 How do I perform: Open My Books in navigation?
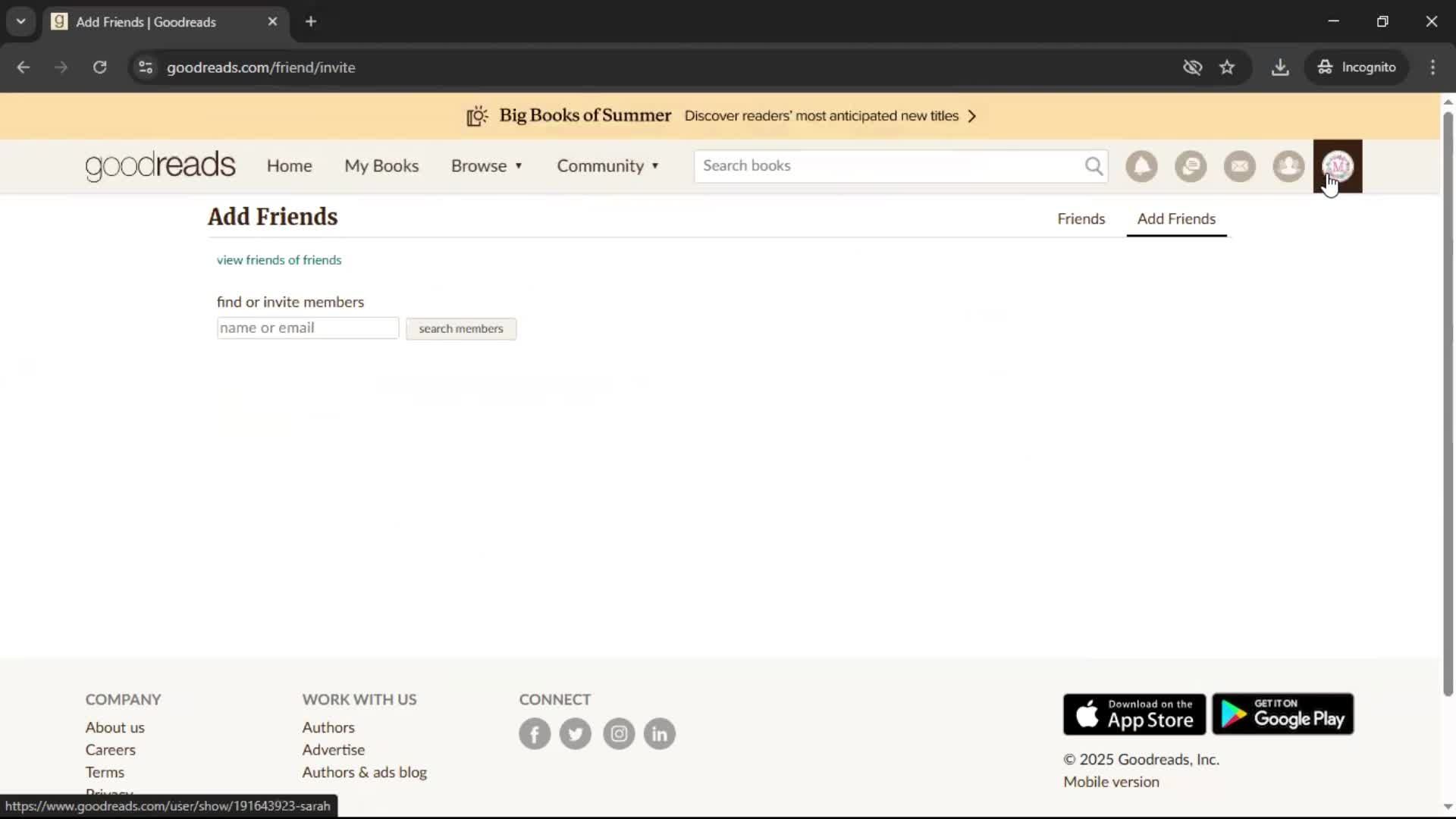(381, 166)
